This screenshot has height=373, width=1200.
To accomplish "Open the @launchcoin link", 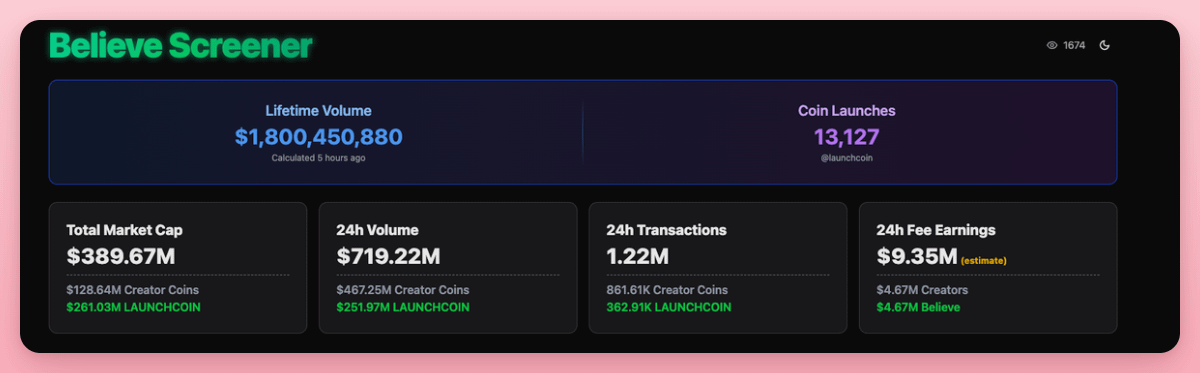I will [x=847, y=158].
